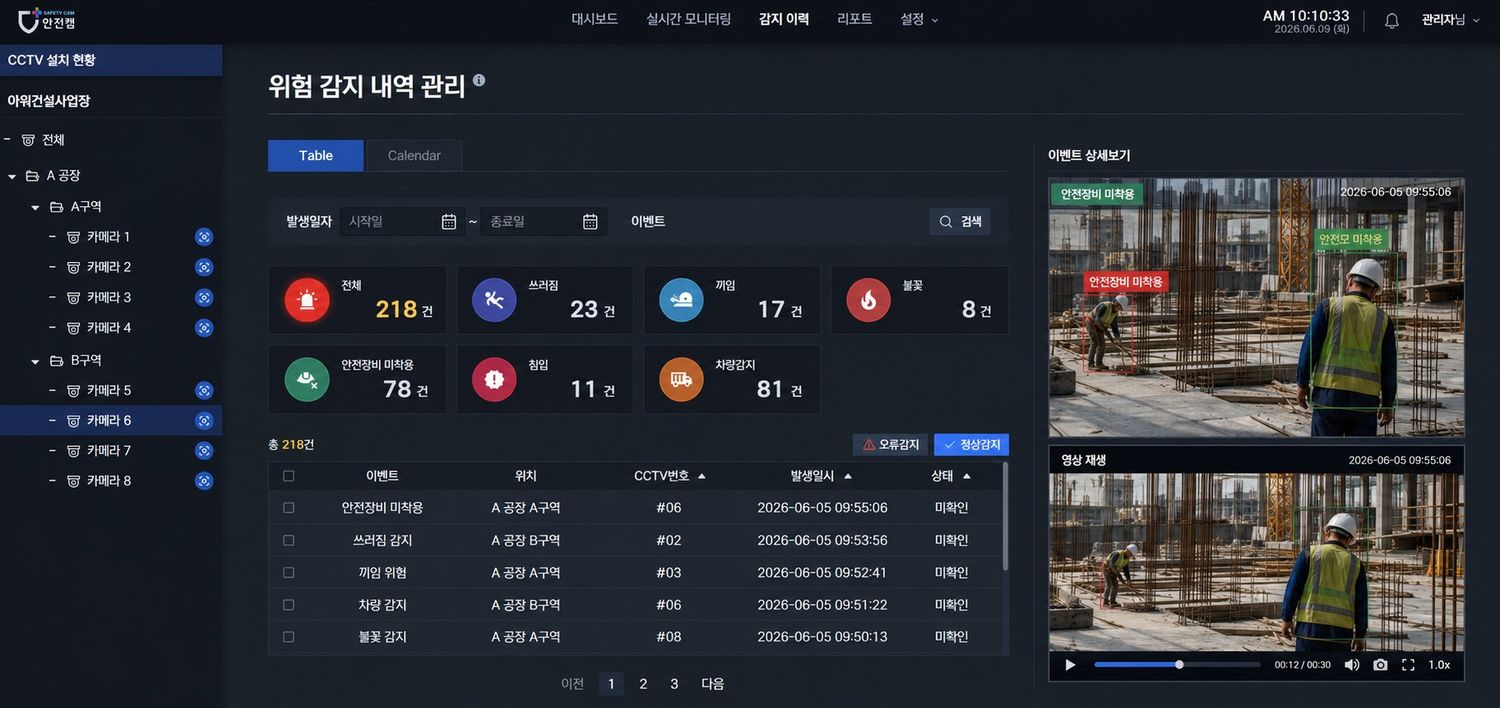1500x708 pixels.
Task: Open the 설정 dropdown menu
Action: 919,19
